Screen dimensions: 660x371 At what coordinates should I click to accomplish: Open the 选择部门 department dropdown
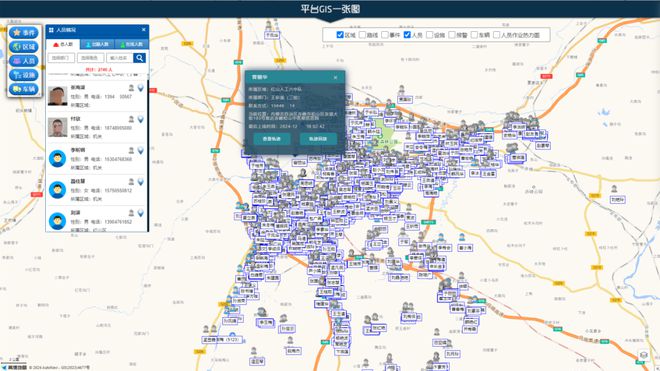point(61,58)
